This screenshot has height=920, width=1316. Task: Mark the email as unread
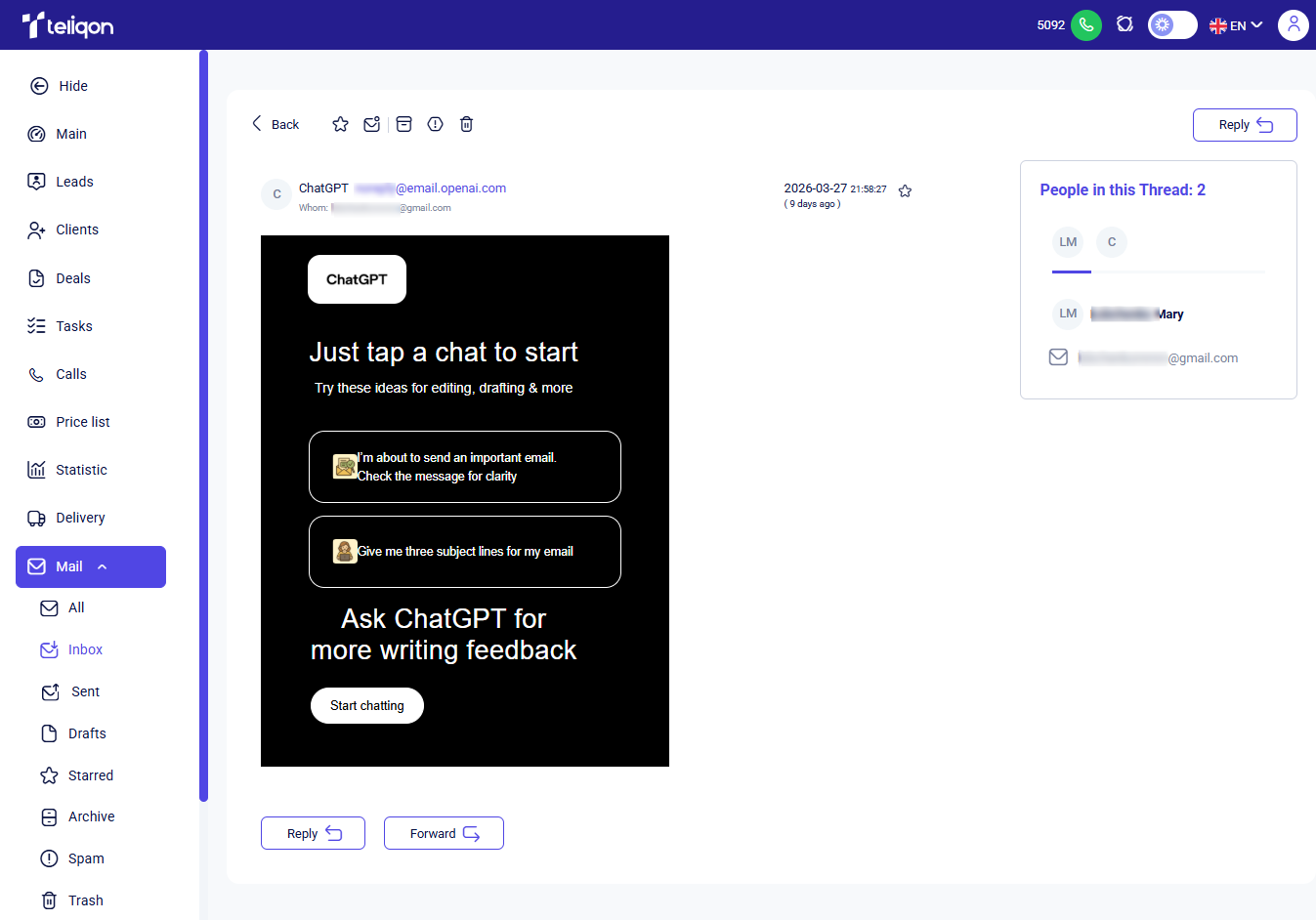[x=371, y=124]
